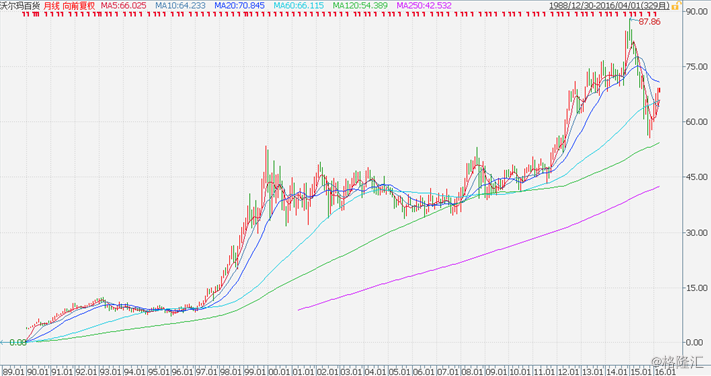711x376 pixels.
Task: Click the orange unlock padlock icon
Action: [676, 6]
